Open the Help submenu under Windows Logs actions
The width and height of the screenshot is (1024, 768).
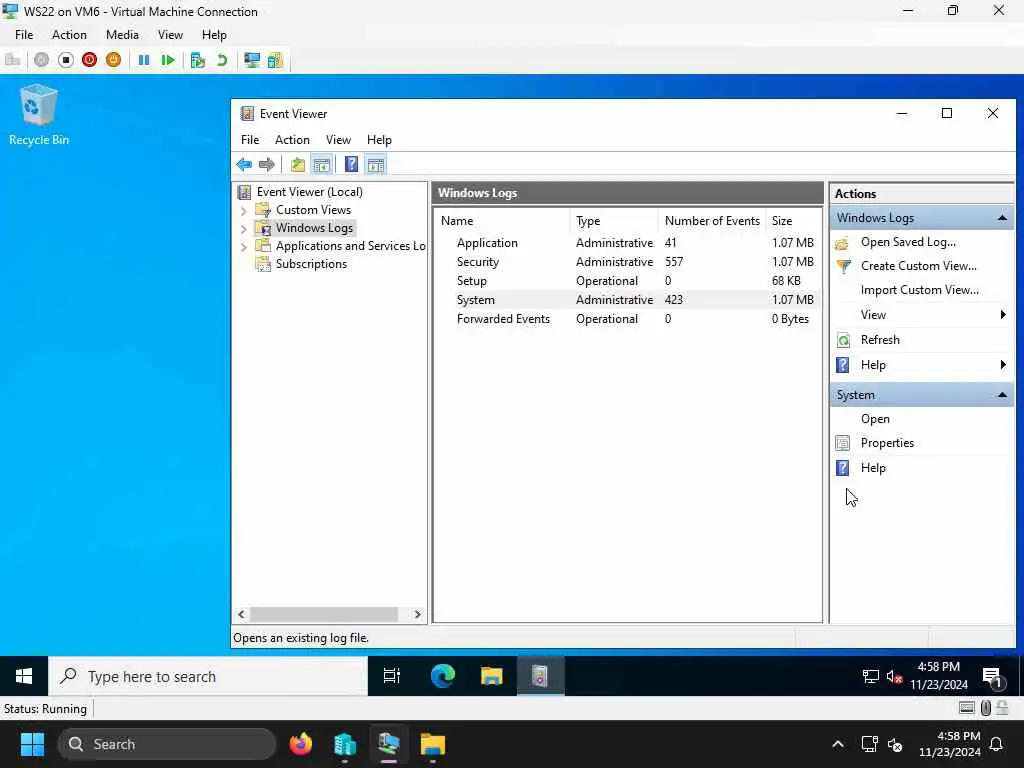[921, 365]
